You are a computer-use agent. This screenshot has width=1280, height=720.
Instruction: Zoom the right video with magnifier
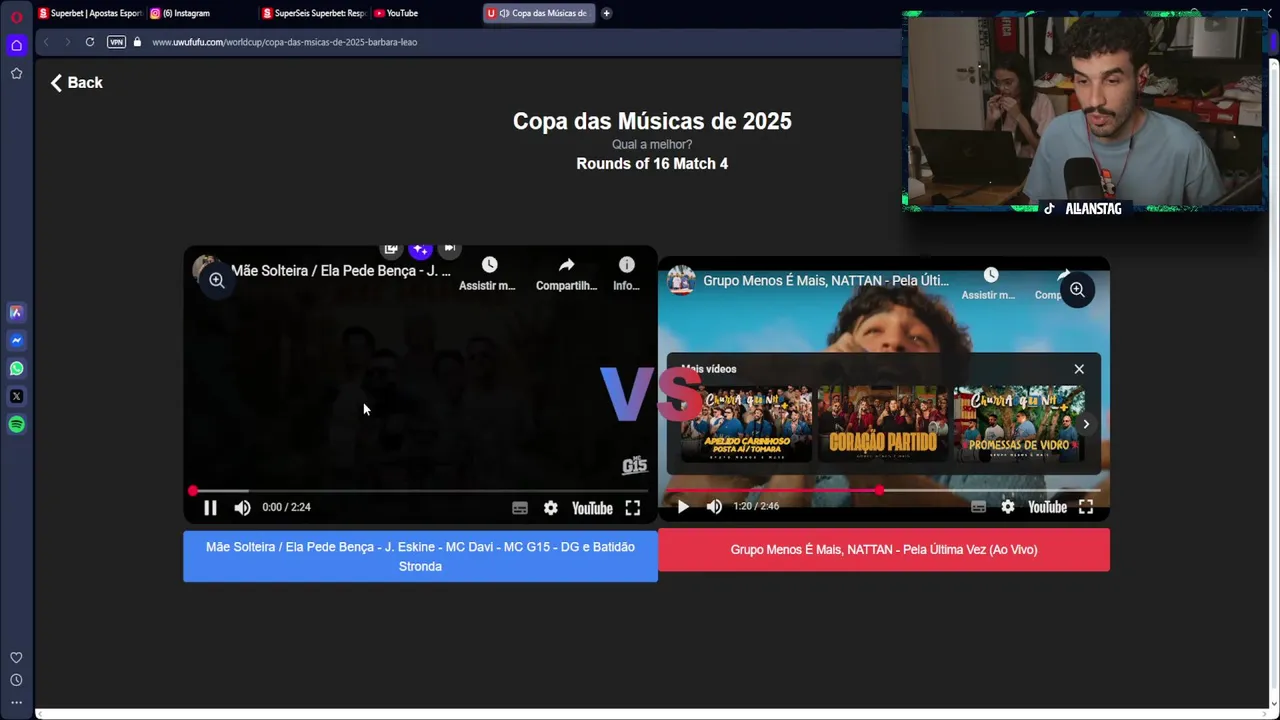point(1077,290)
